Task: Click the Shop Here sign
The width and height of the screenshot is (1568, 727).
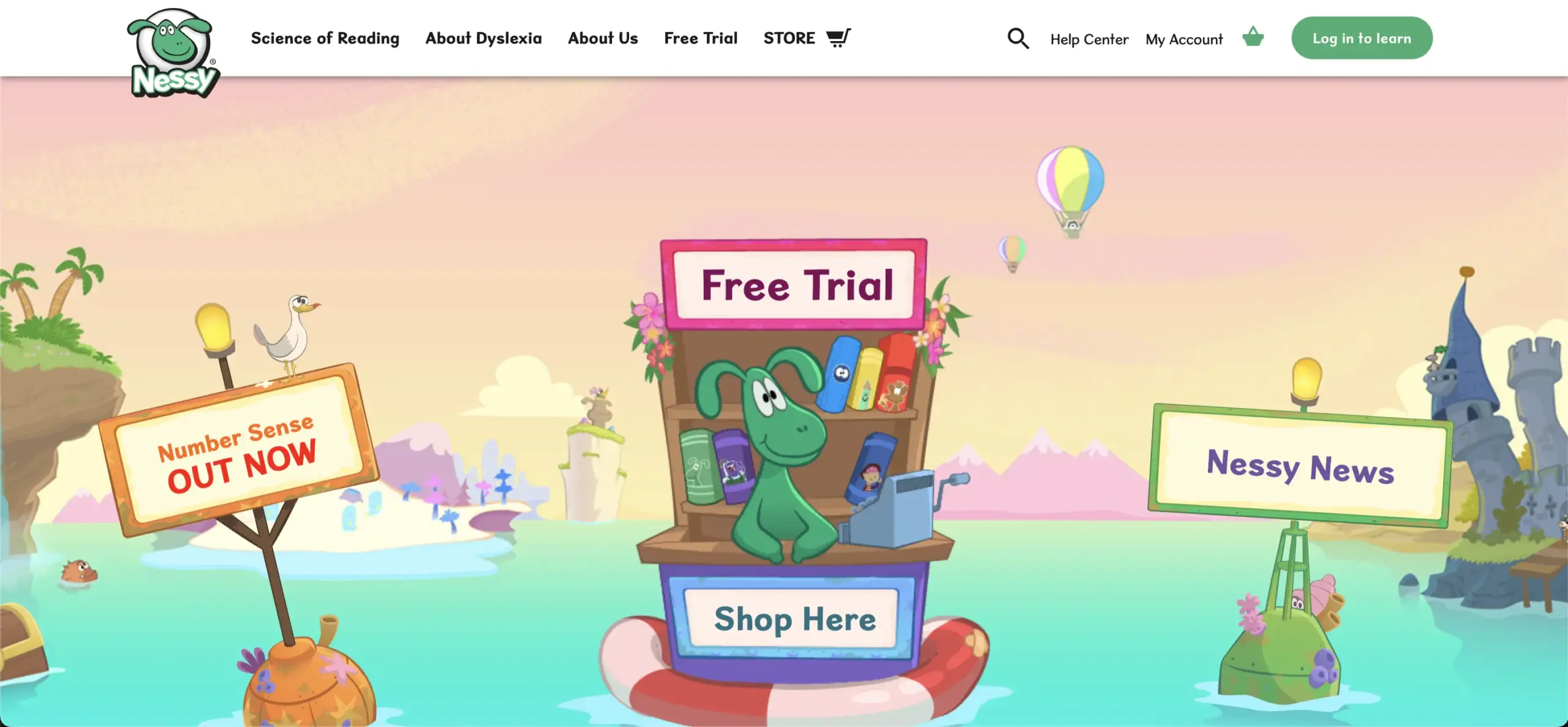Action: pyautogui.click(x=795, y=619)
